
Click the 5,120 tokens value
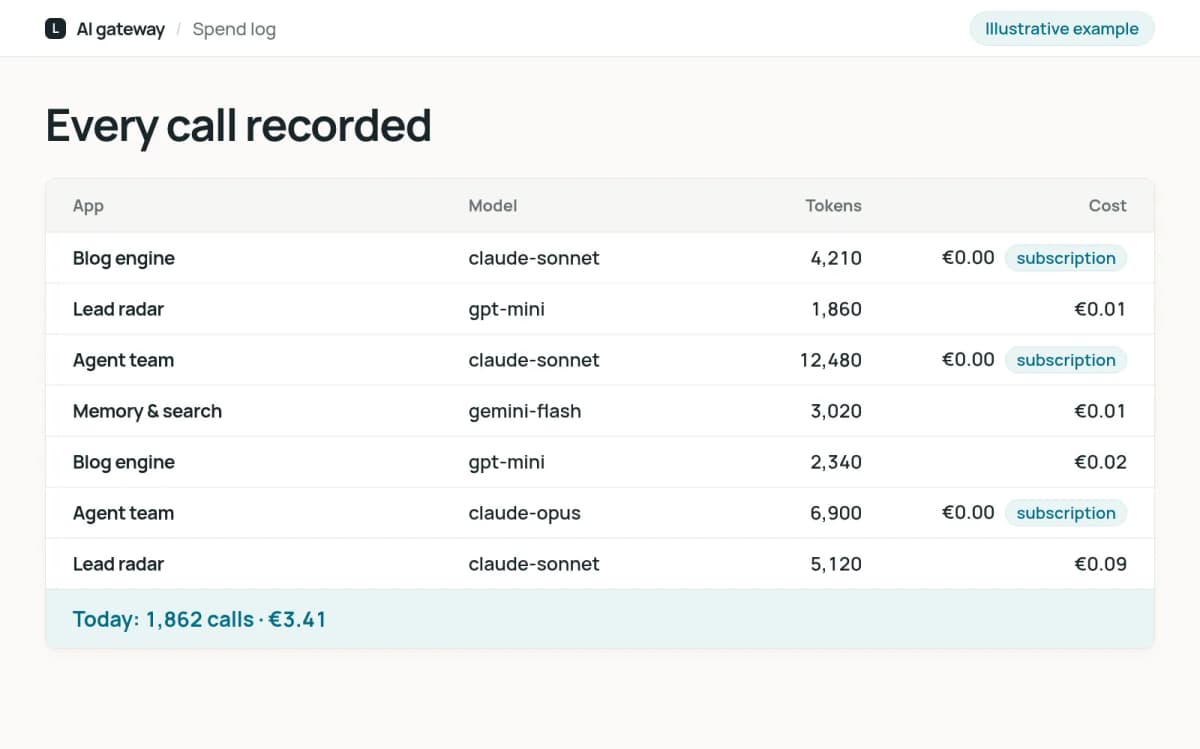(x=836, y=564)
